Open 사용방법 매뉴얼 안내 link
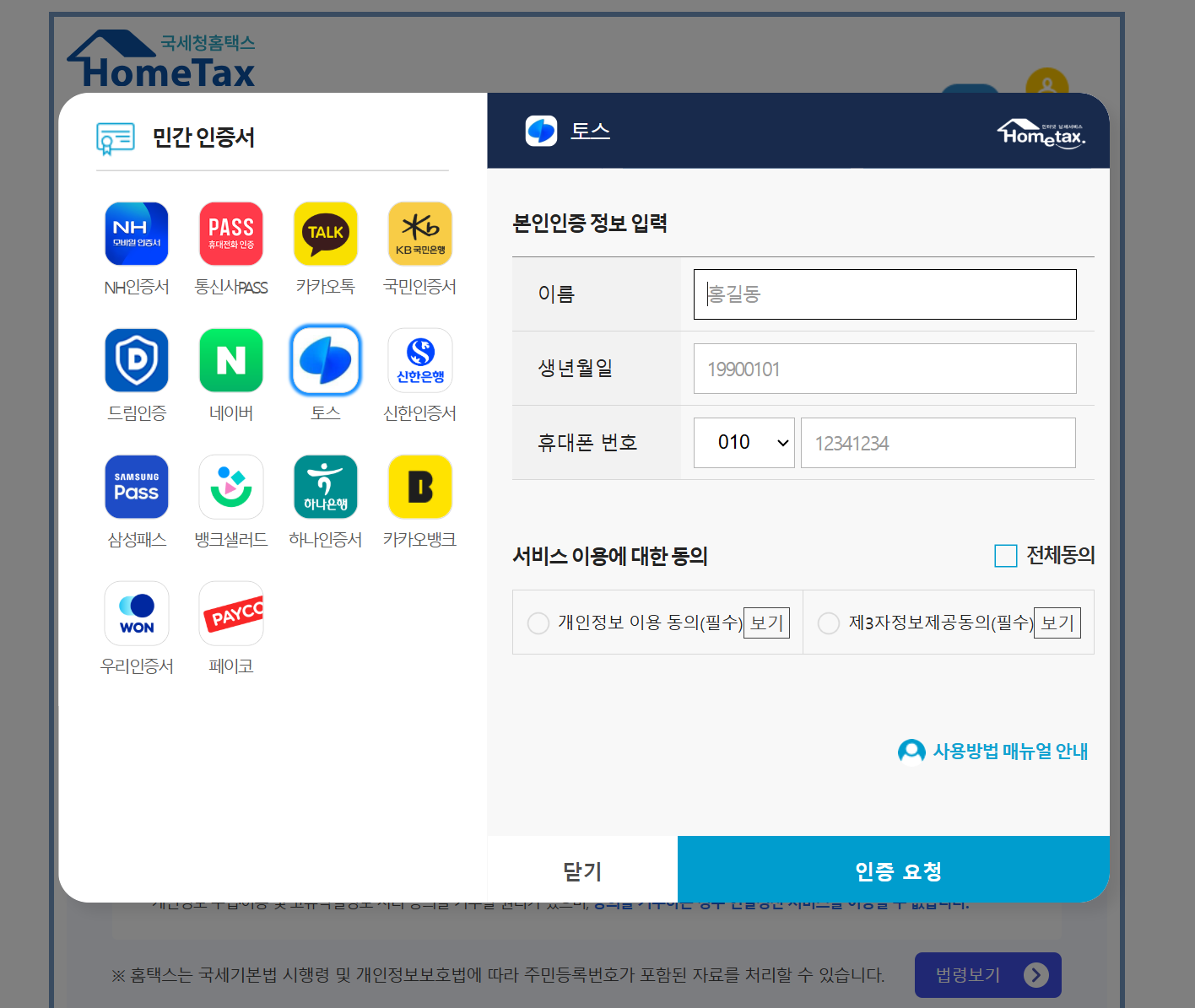The image size is (1195, 1008). (1010, 751)
